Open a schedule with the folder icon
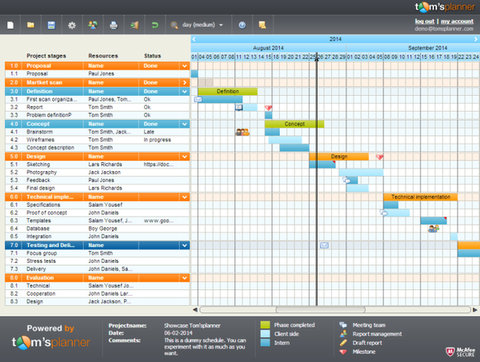 (31, 25)
